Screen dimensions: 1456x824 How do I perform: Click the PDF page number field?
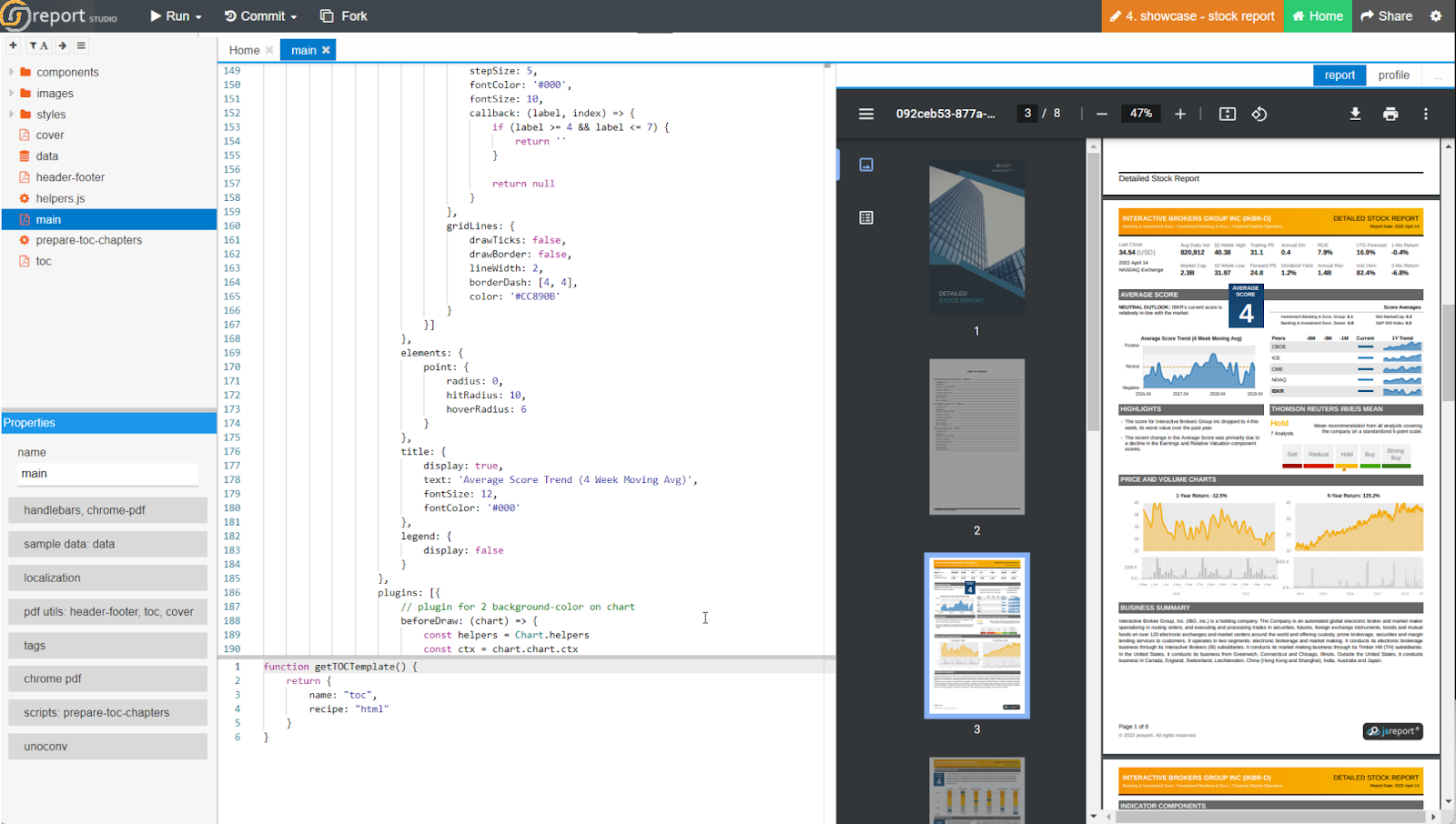click(x=1027, y=114)
